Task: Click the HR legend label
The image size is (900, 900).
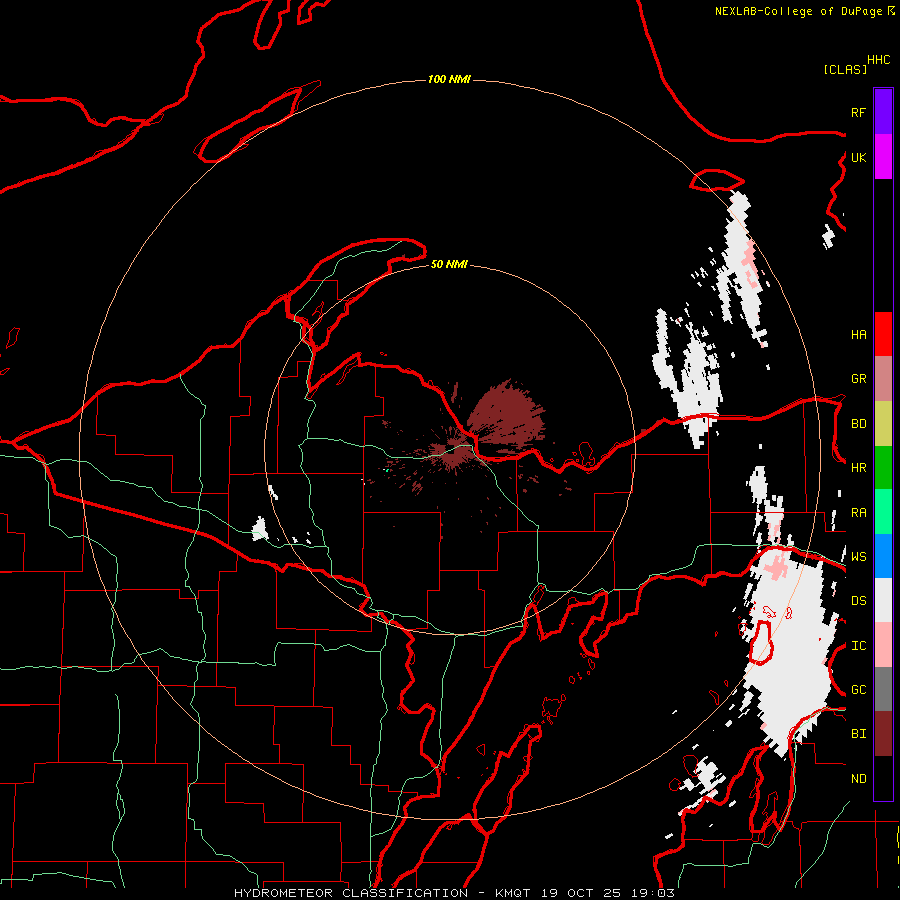Action: 858,468
